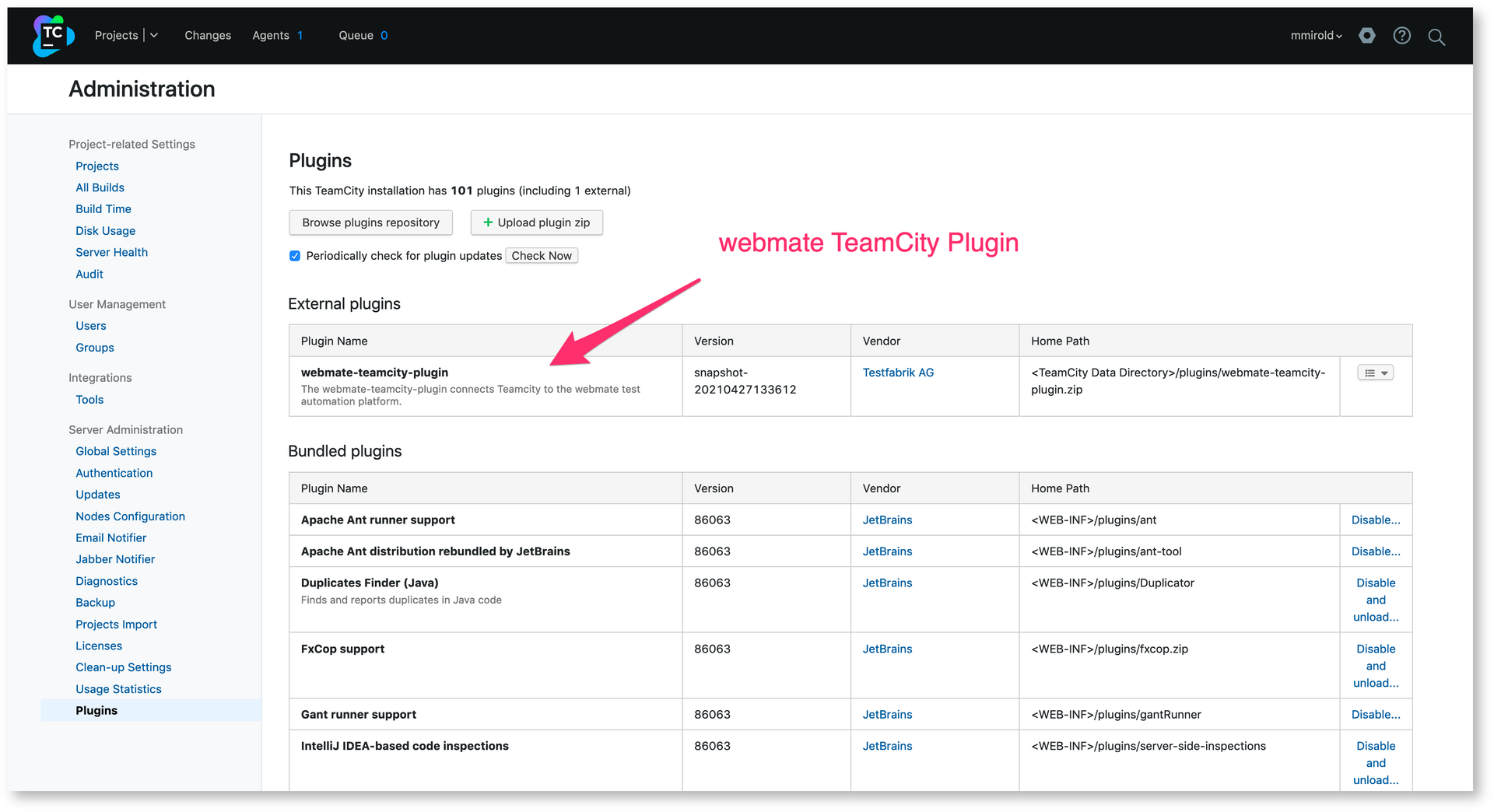Open Groups in User Management
This screenshot has height=812, width=1494.
tap(95, 348)
